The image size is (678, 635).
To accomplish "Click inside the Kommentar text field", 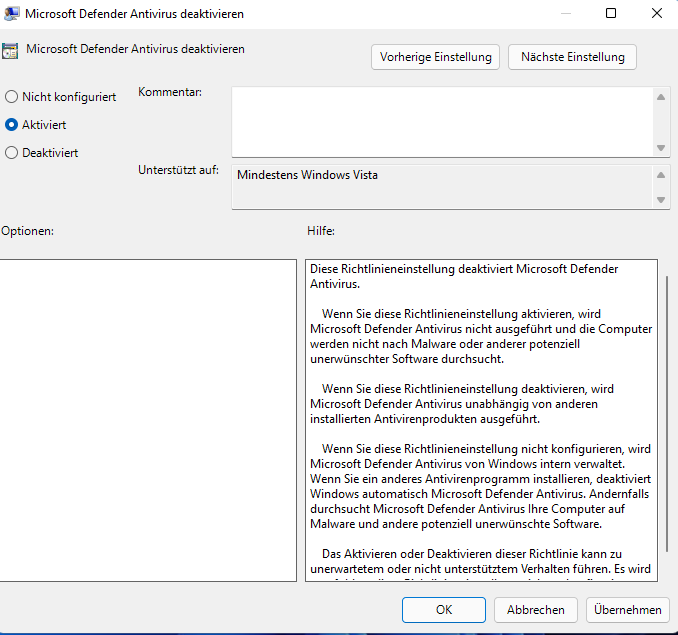I will pos(442,121).
